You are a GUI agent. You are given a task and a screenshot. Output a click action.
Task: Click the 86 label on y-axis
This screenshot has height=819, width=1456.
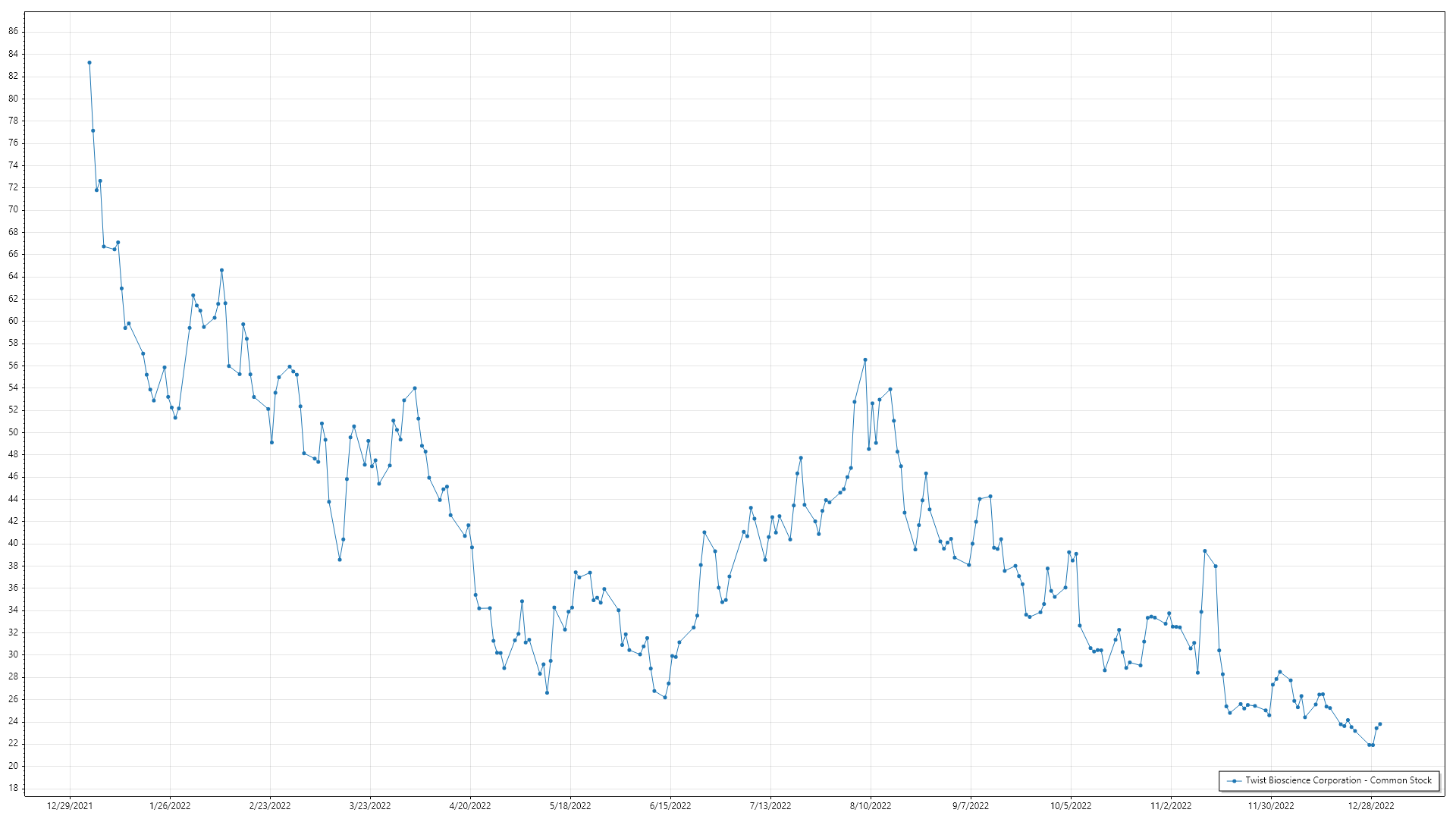(x=14, y=31)
